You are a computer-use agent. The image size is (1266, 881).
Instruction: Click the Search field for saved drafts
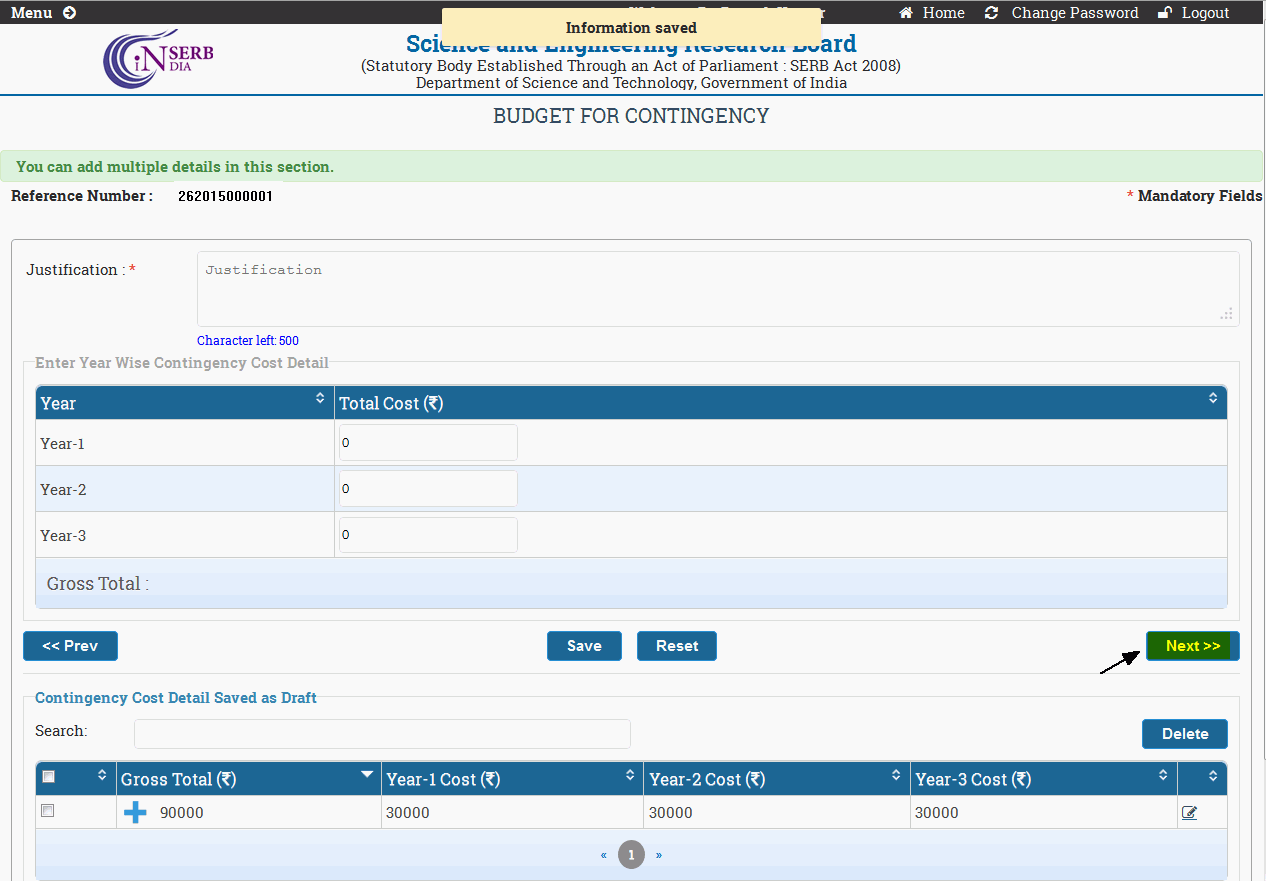[x=382, y=734]
